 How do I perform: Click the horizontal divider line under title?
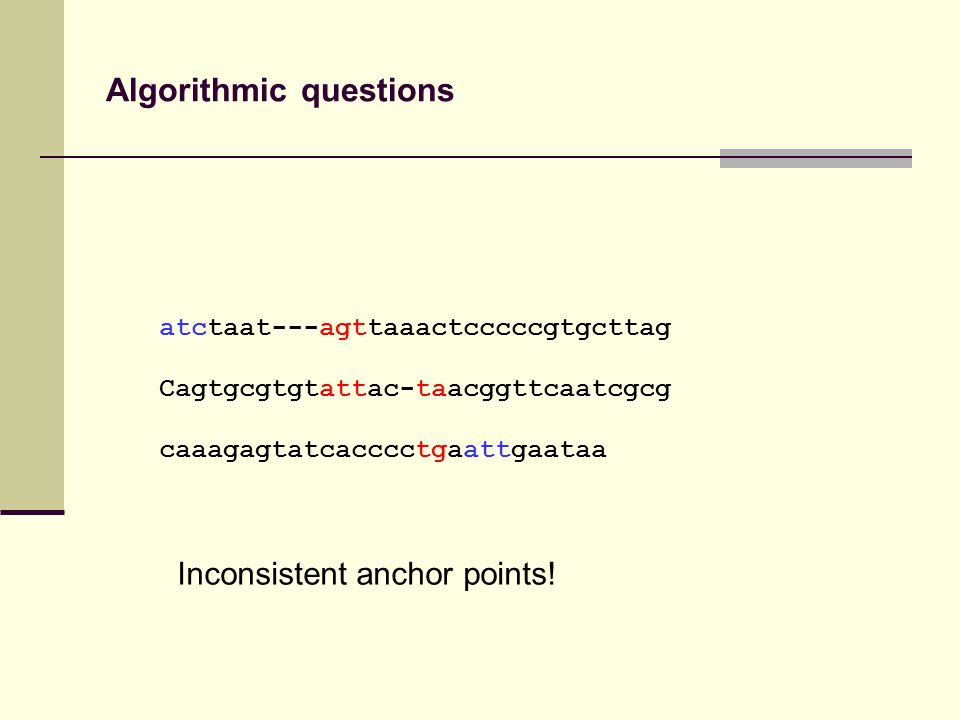pos(476,157)
